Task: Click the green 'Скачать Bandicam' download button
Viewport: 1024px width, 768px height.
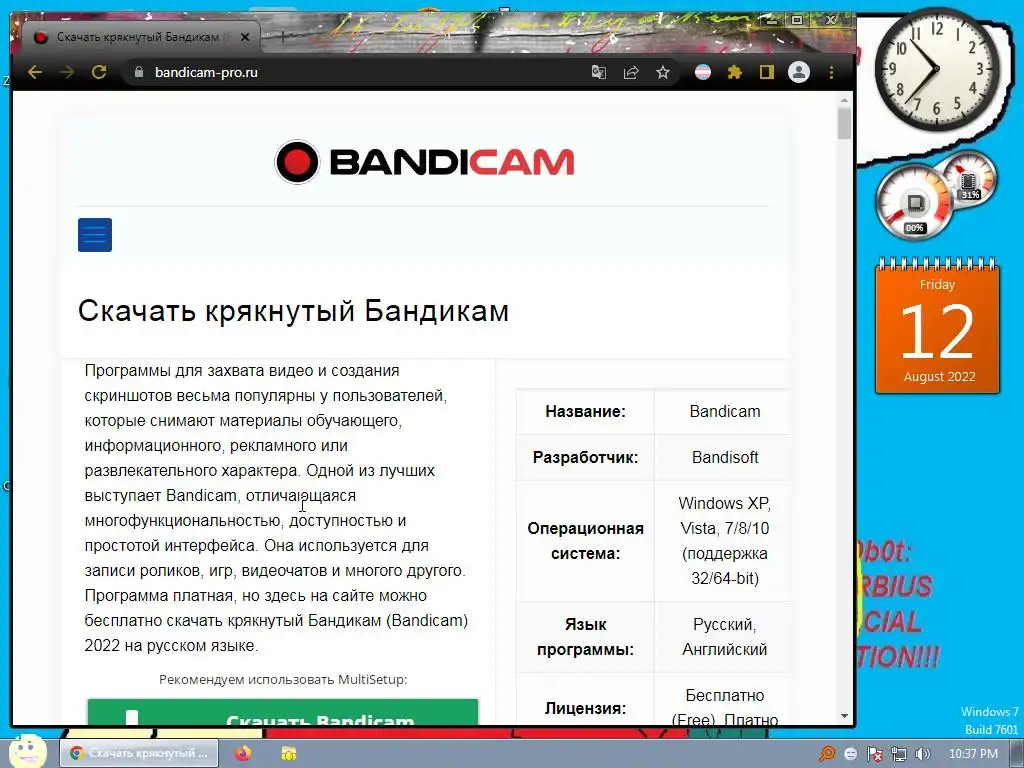Action: click(283, 712)
